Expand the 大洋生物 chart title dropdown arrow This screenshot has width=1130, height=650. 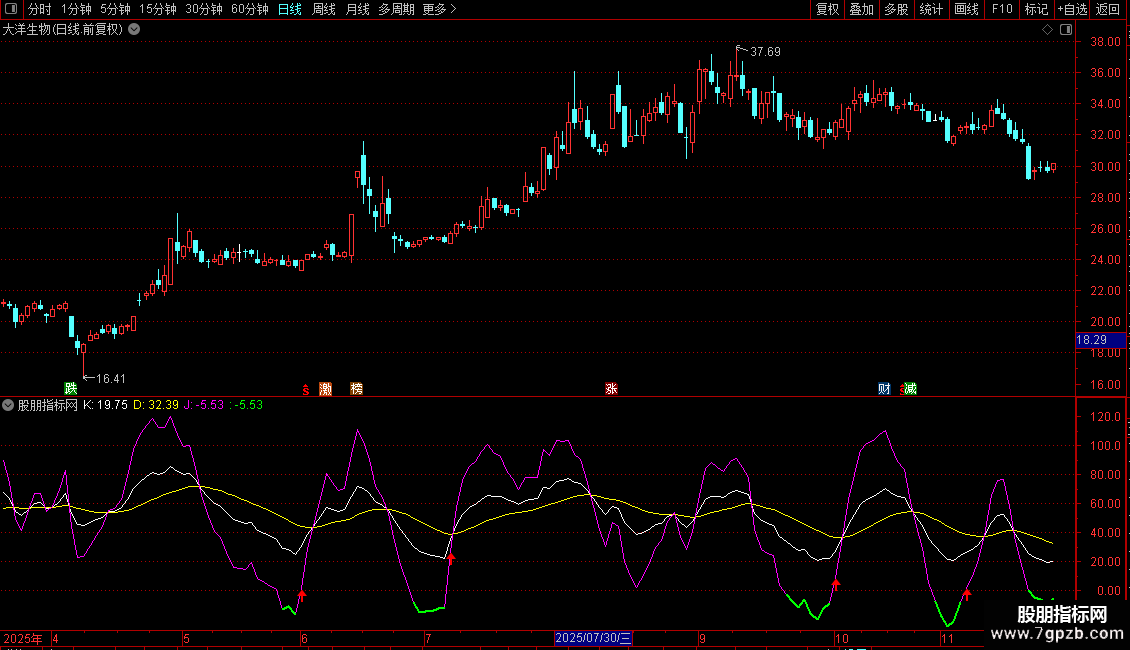(135, 30)
